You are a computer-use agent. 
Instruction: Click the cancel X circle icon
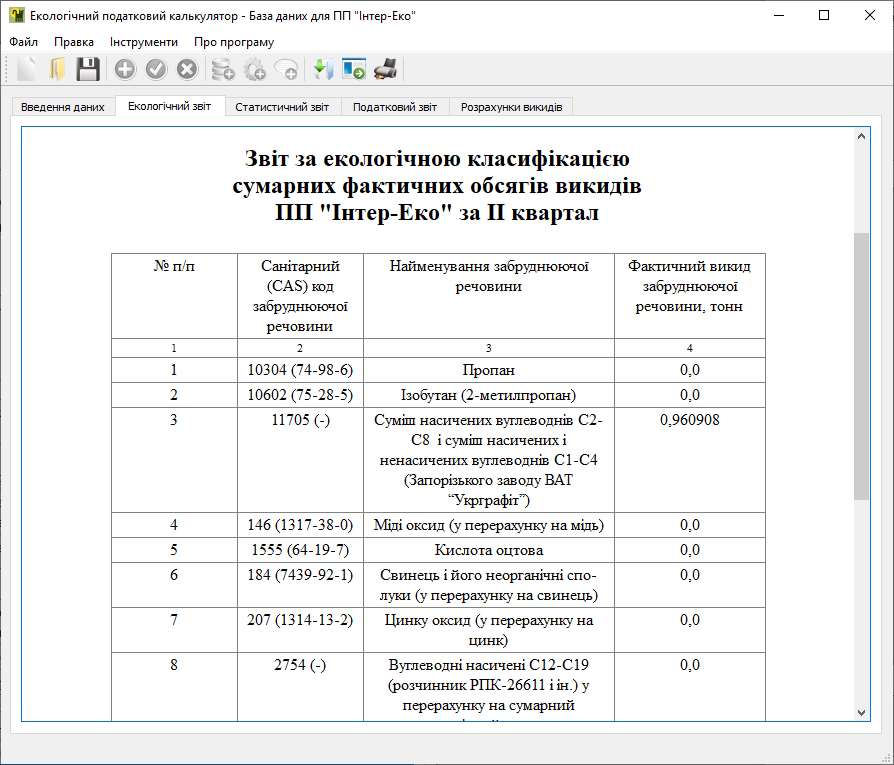point(186,70)
